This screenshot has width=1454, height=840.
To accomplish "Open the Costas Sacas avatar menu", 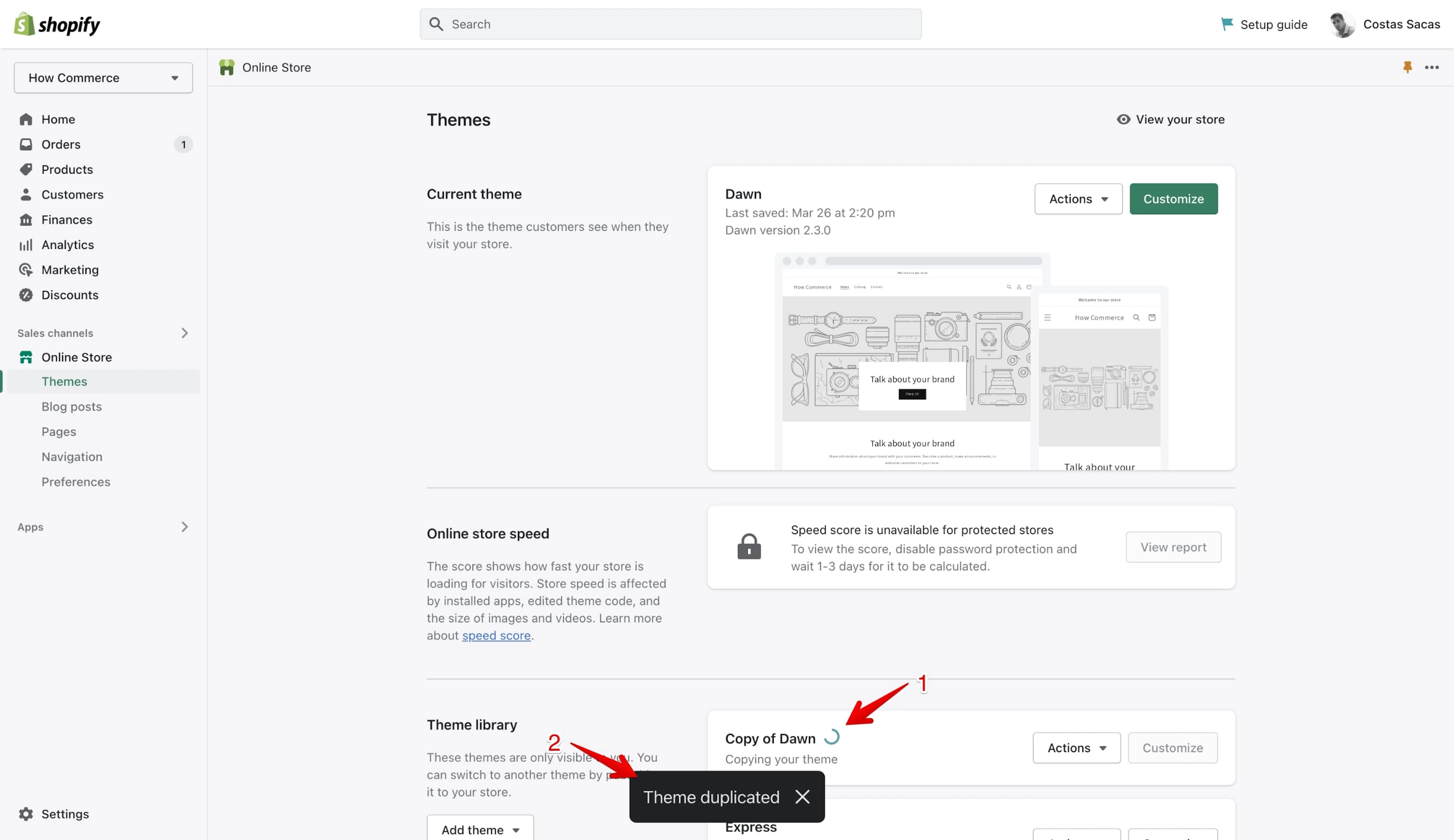I will click(1342, 24).
